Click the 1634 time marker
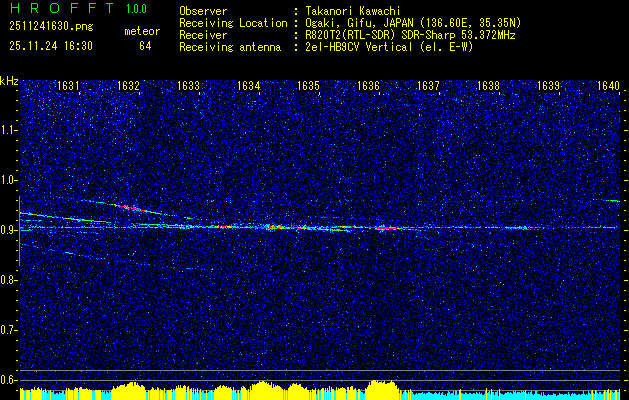Image resolution: width=629 pixels, height=400 pixels. pos(248,85)
